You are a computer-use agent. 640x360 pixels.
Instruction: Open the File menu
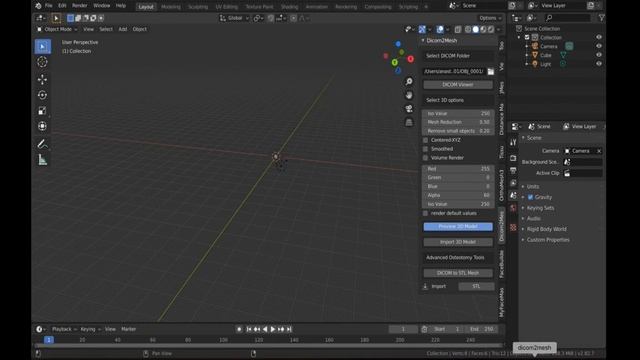pyautogui.click(x=49, y=6)
